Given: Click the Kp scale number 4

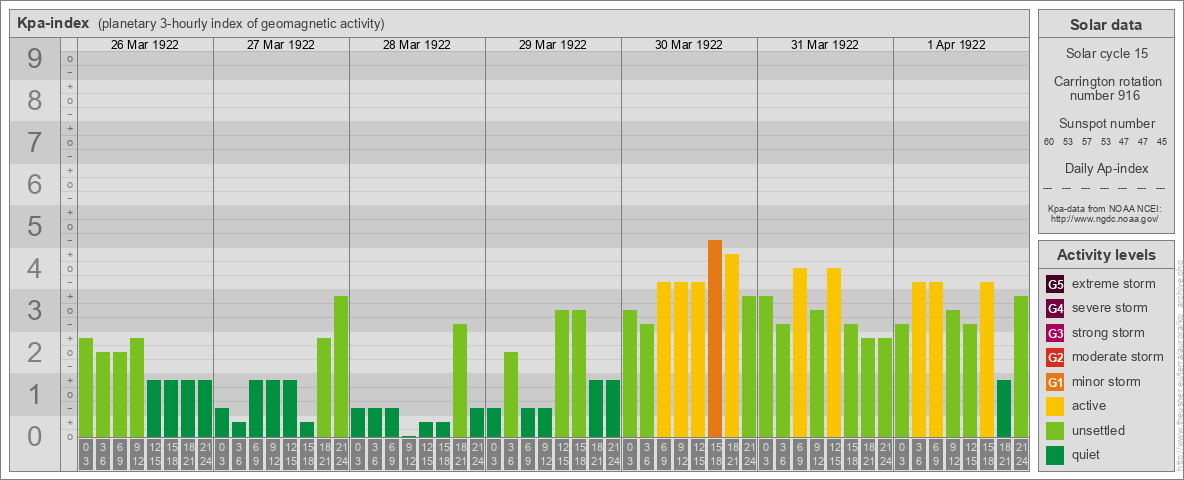Looking at the screenshot, I should (x=35, y=269).
